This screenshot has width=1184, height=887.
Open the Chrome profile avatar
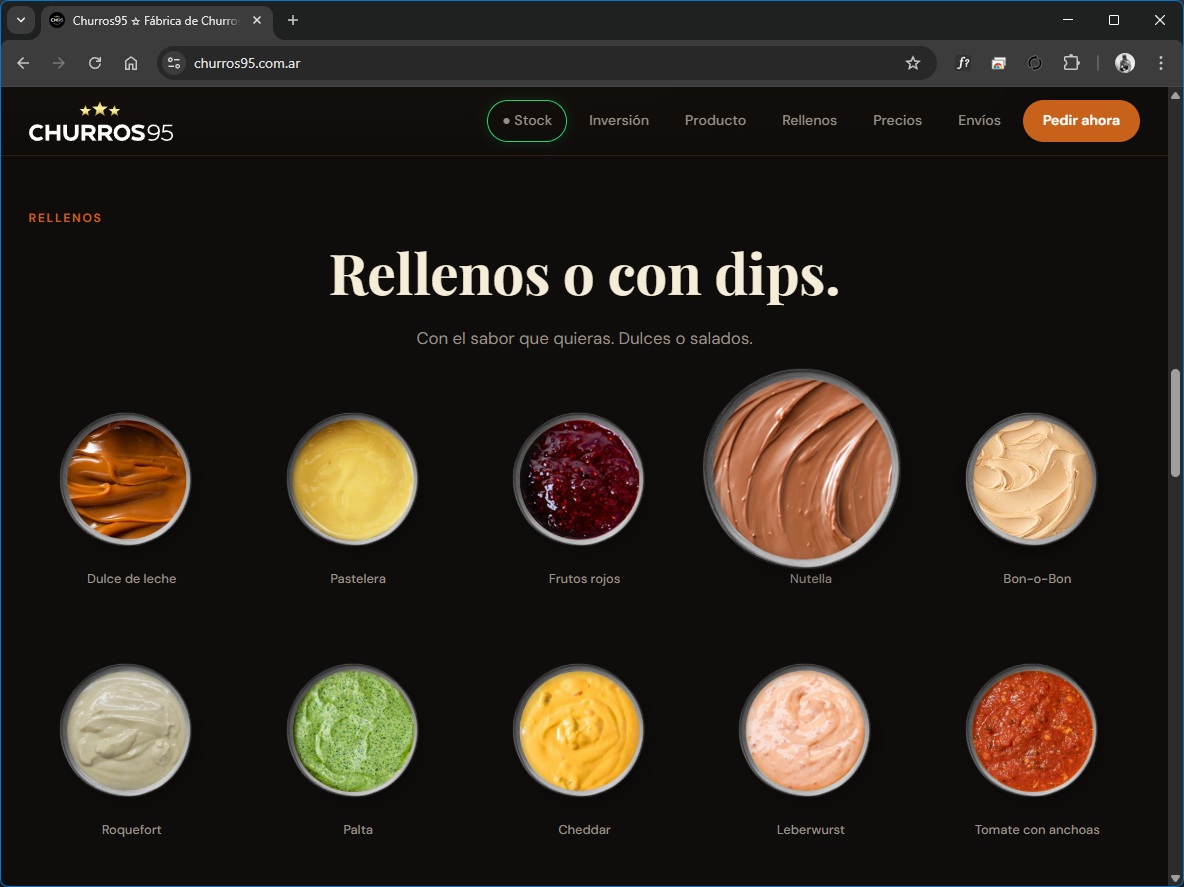pos(1125,63)
